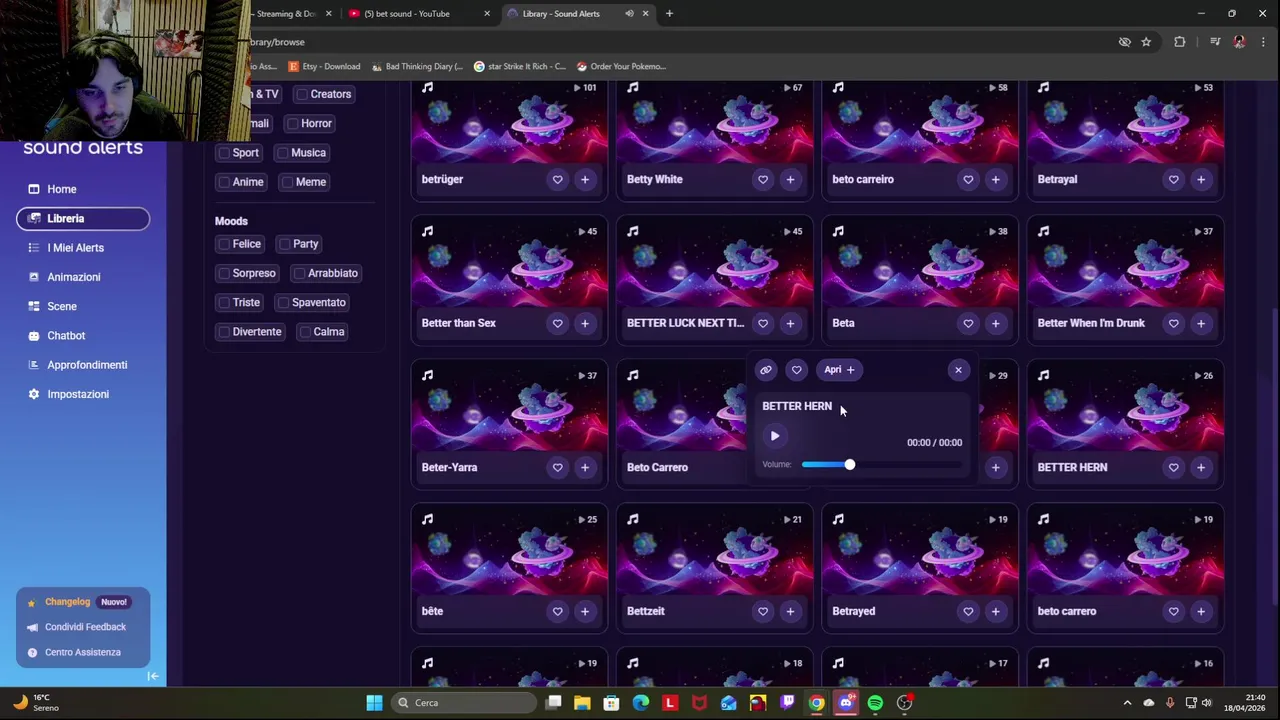Bookmark this page with star icon

[1146, 42]
